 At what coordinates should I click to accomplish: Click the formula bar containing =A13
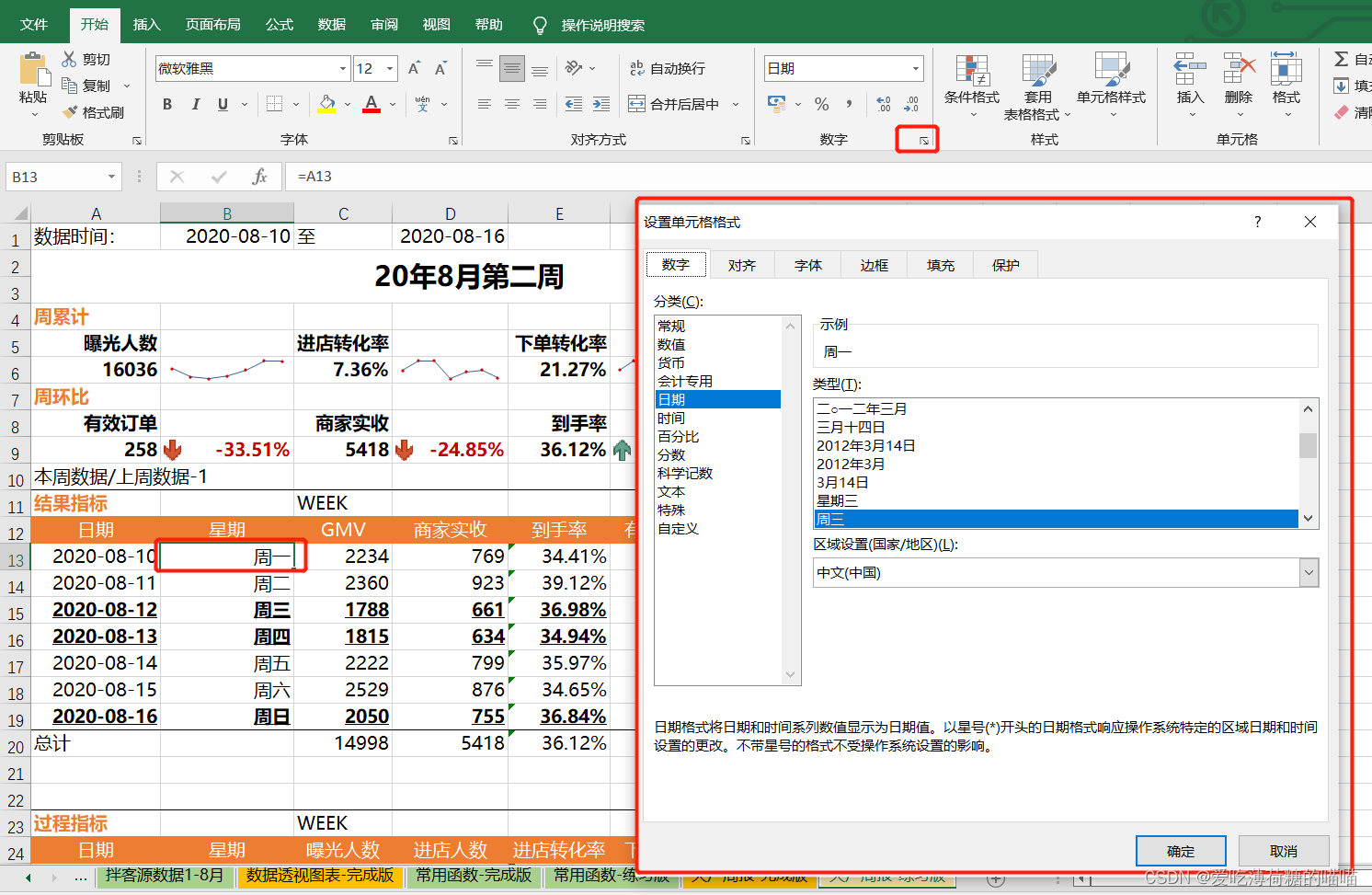(828, 177)
